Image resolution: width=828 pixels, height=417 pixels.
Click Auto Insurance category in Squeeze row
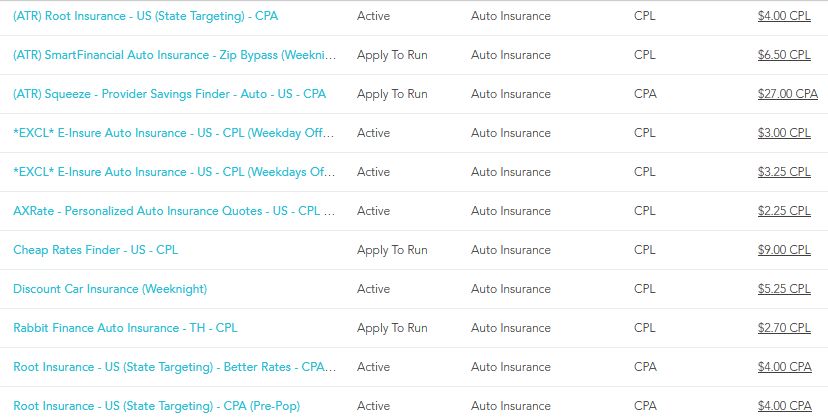coord(511,94)
